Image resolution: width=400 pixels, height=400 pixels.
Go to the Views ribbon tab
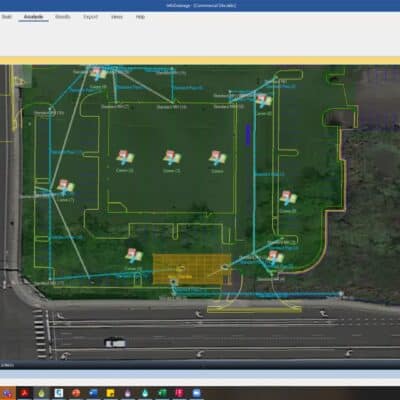click(x=117, y=17)
